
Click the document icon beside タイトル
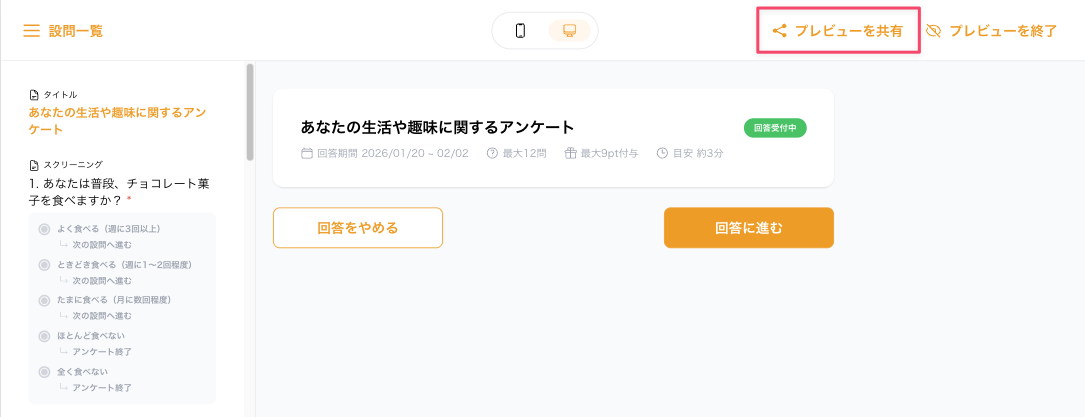(34, 95)
